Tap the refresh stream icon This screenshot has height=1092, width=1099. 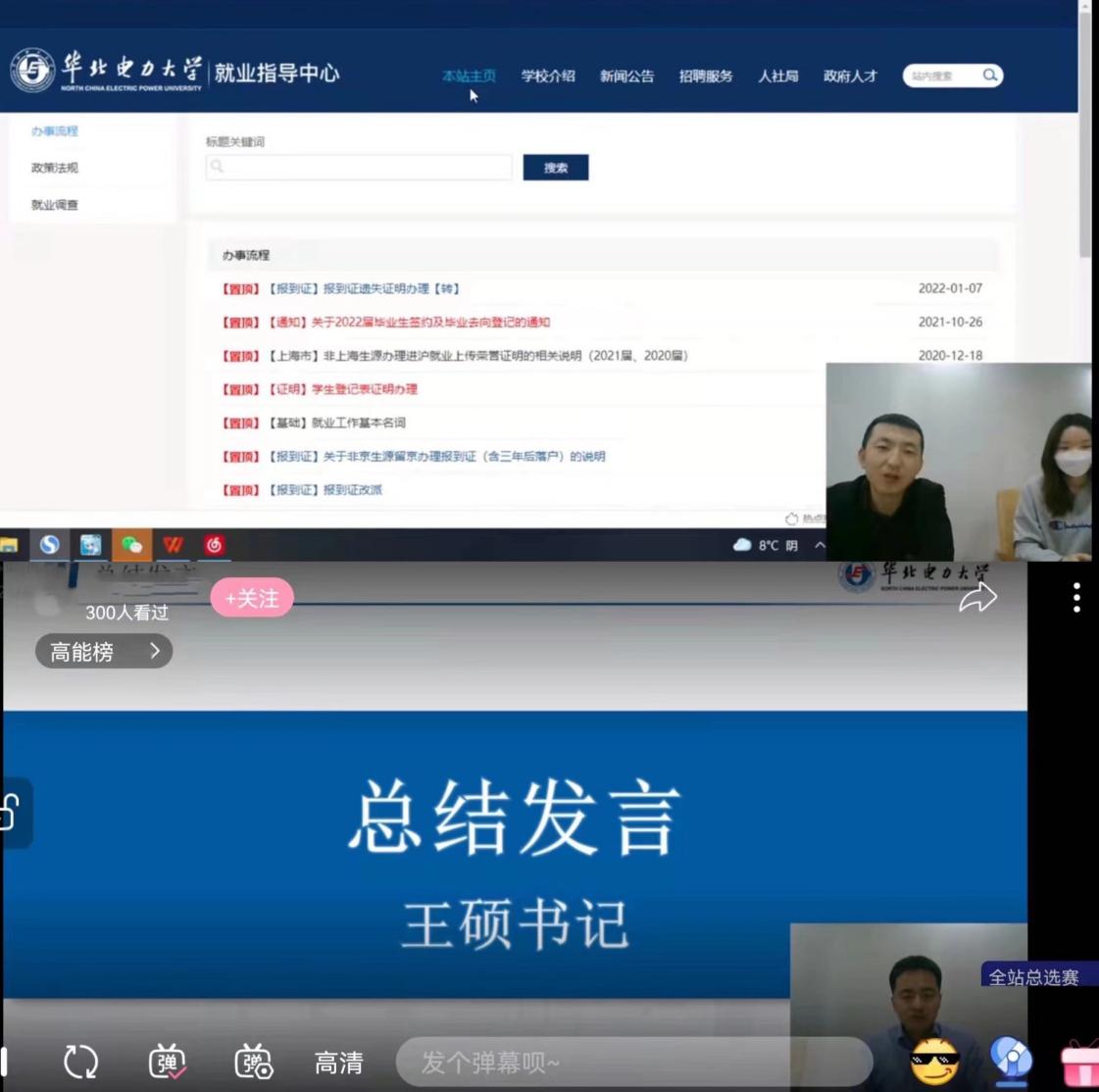click(x=81, y=1062)
